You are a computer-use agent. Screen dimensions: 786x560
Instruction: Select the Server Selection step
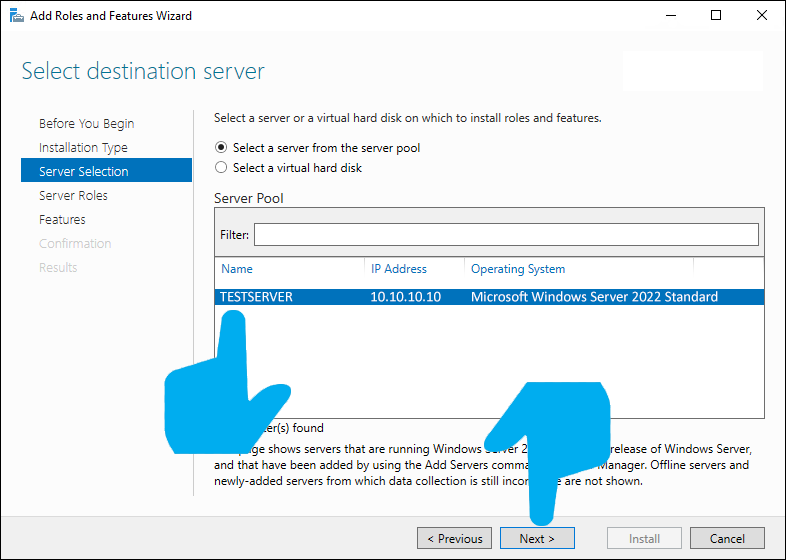[106, 170]
